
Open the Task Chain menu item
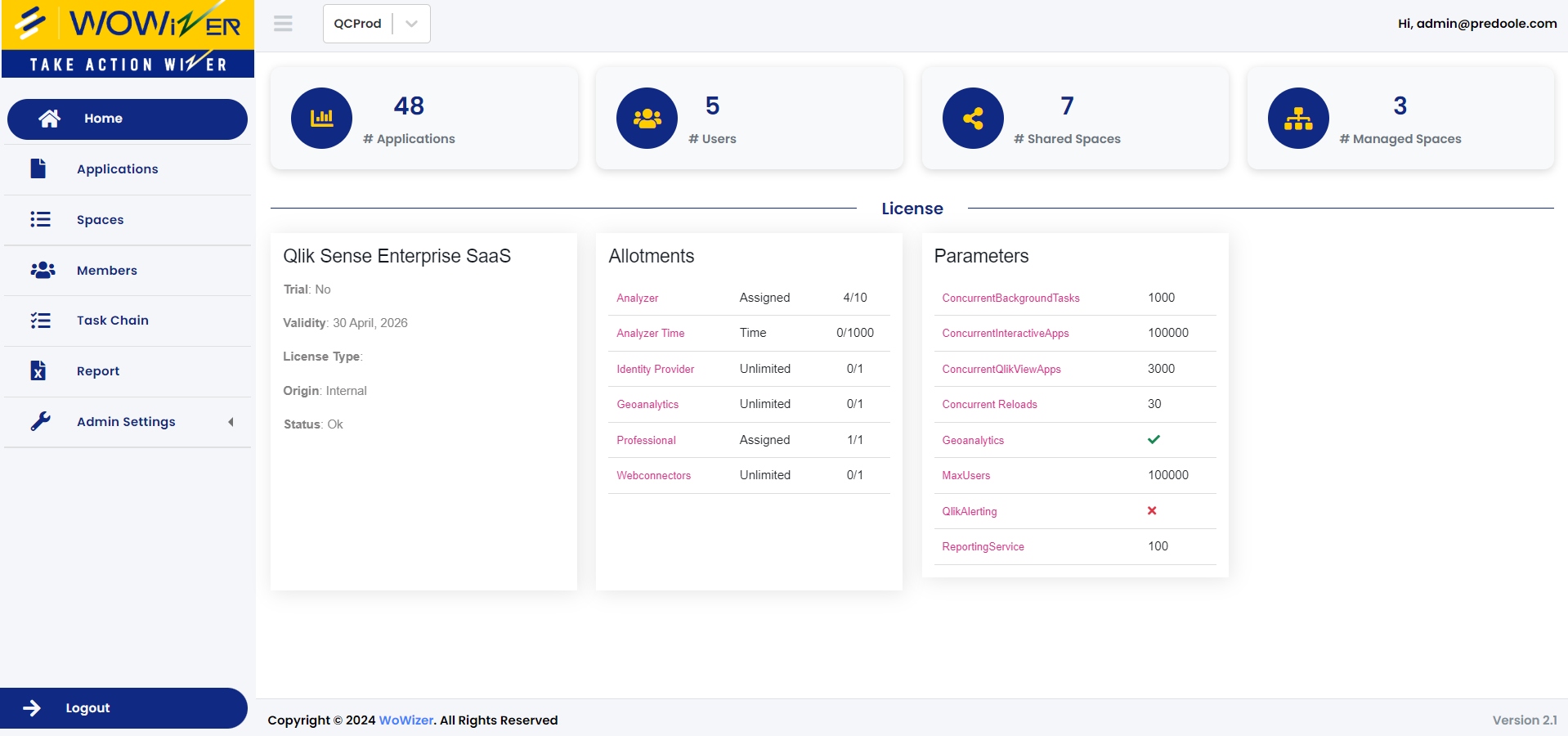tap(128, 321)
